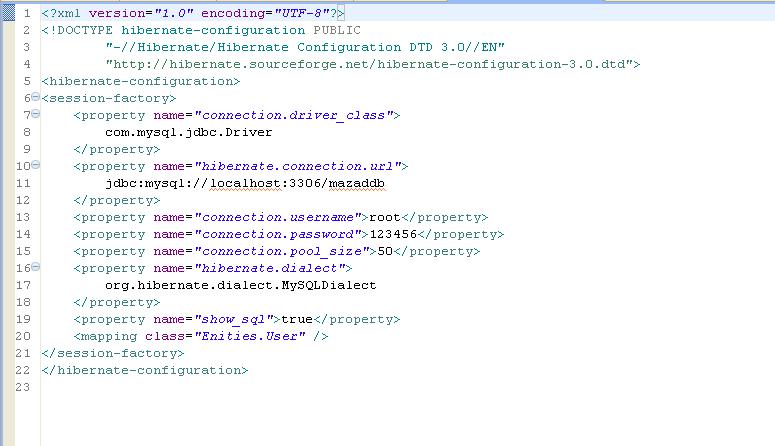This screenshot has height=446, width=775.
Task: Collapse the session-factory fold on line 6
Action: tap(36, 97)
